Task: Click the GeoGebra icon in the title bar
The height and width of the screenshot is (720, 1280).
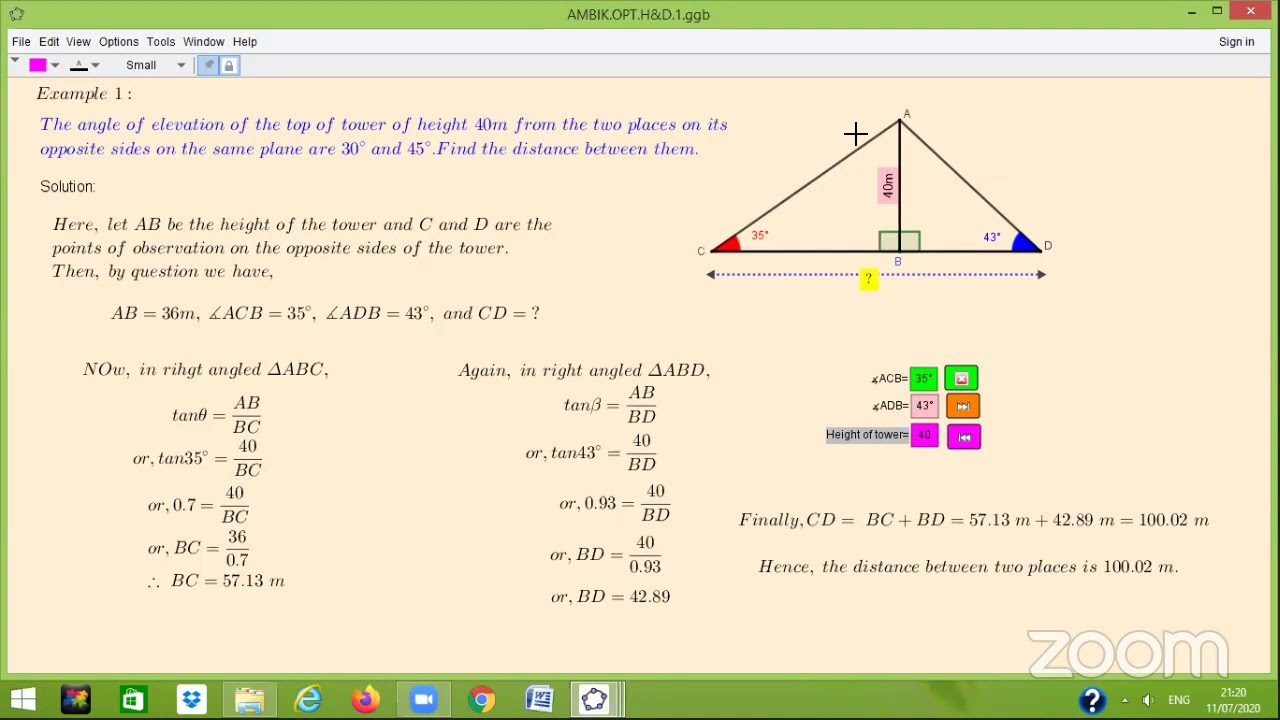Action: pos(17,14)
